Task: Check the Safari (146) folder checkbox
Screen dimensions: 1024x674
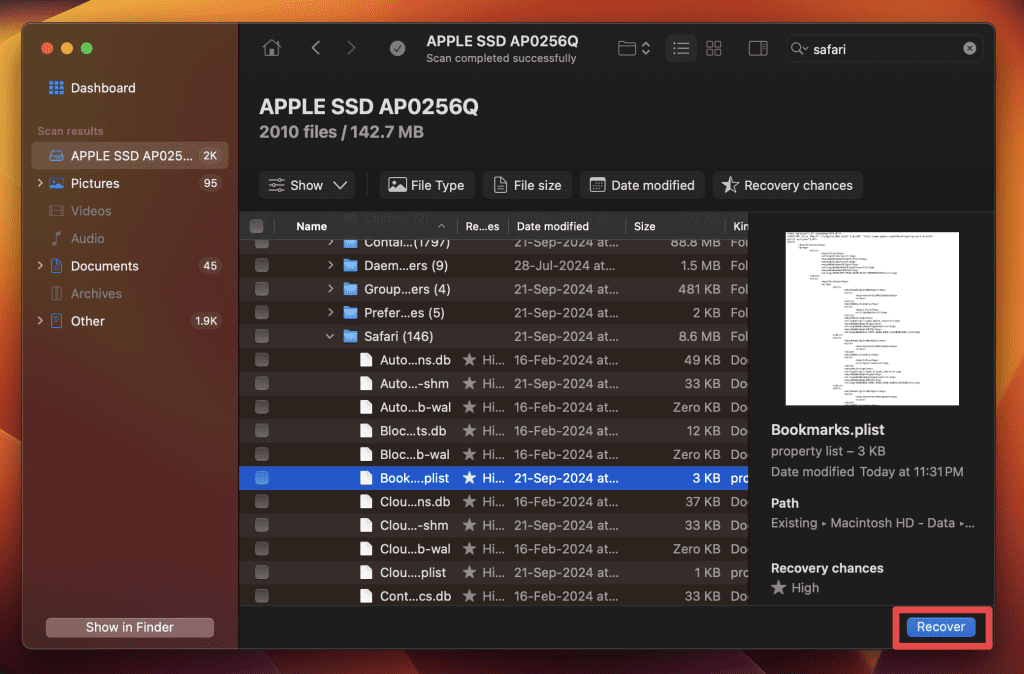Action: pos(262,336)
